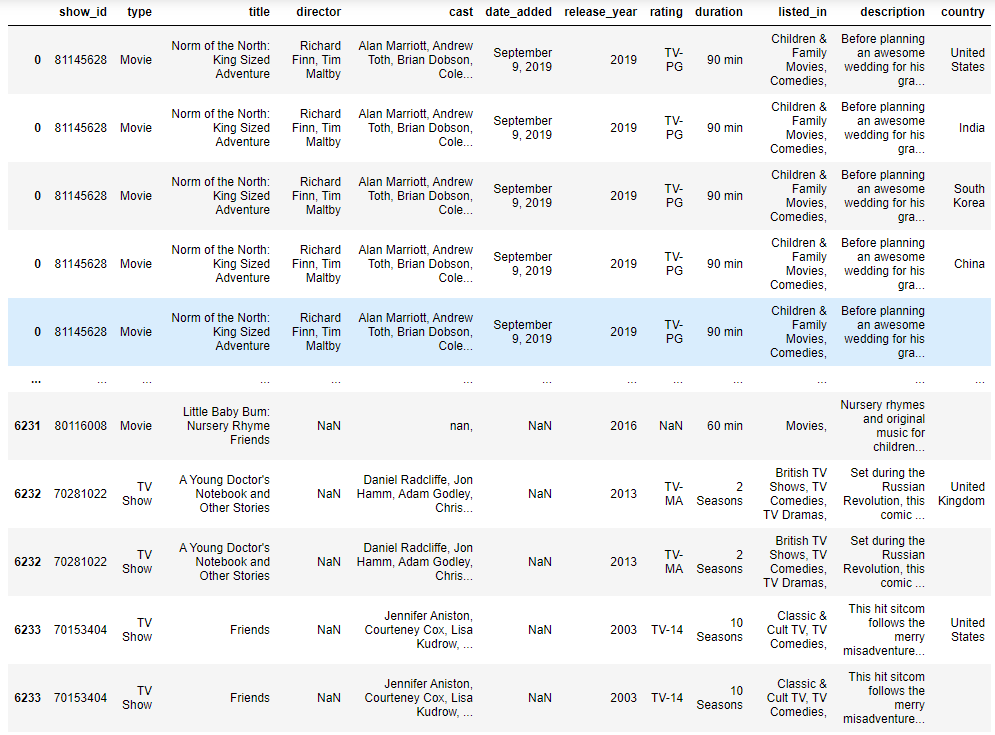Click the title column header
The height and width of the screenshot is (735, 995).
[x=259, y=12]
